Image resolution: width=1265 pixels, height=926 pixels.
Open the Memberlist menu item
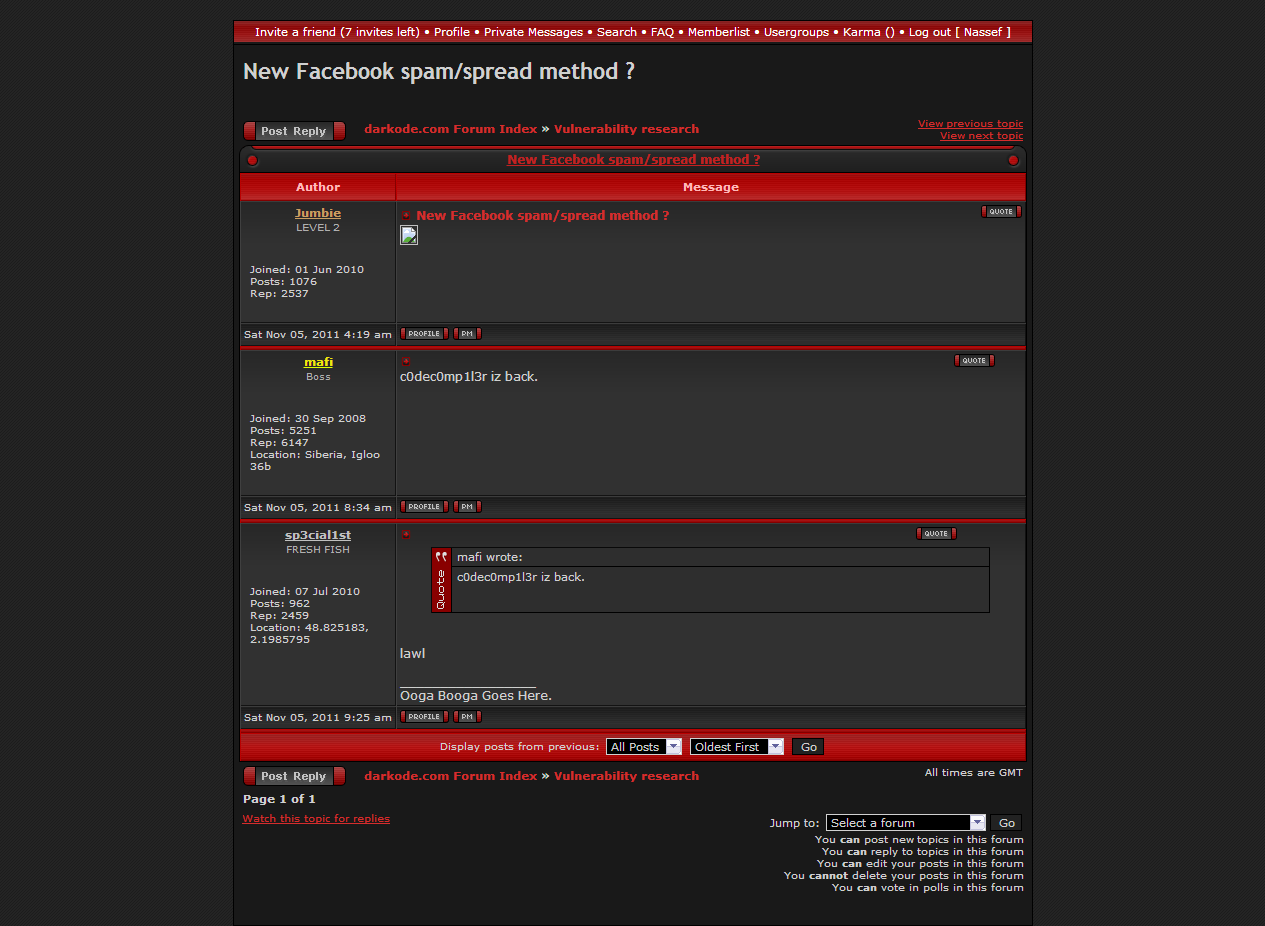[718, 32]
